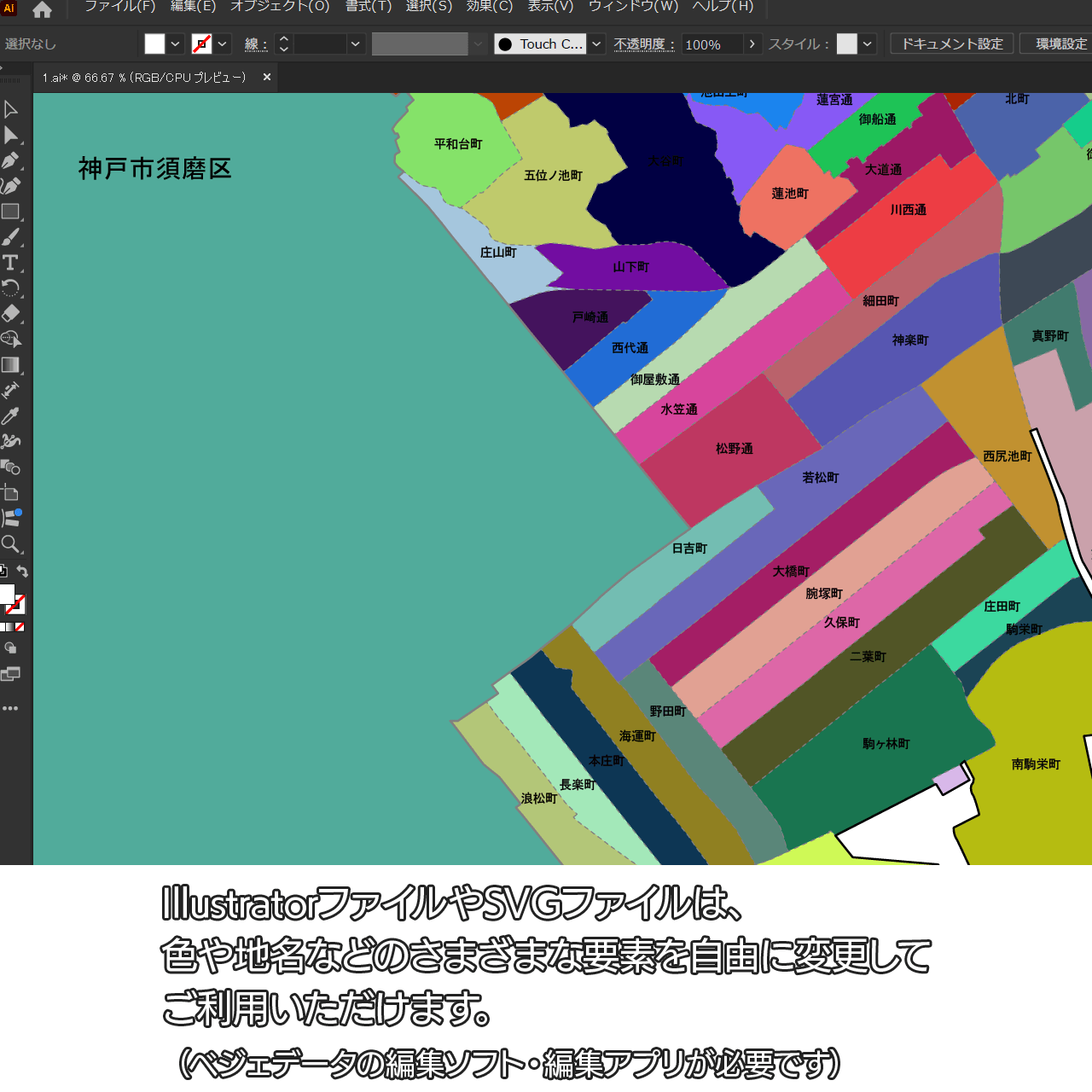
Task: Set color to None in toolbox
Action: pyautogui.click(x=20, y=627)
